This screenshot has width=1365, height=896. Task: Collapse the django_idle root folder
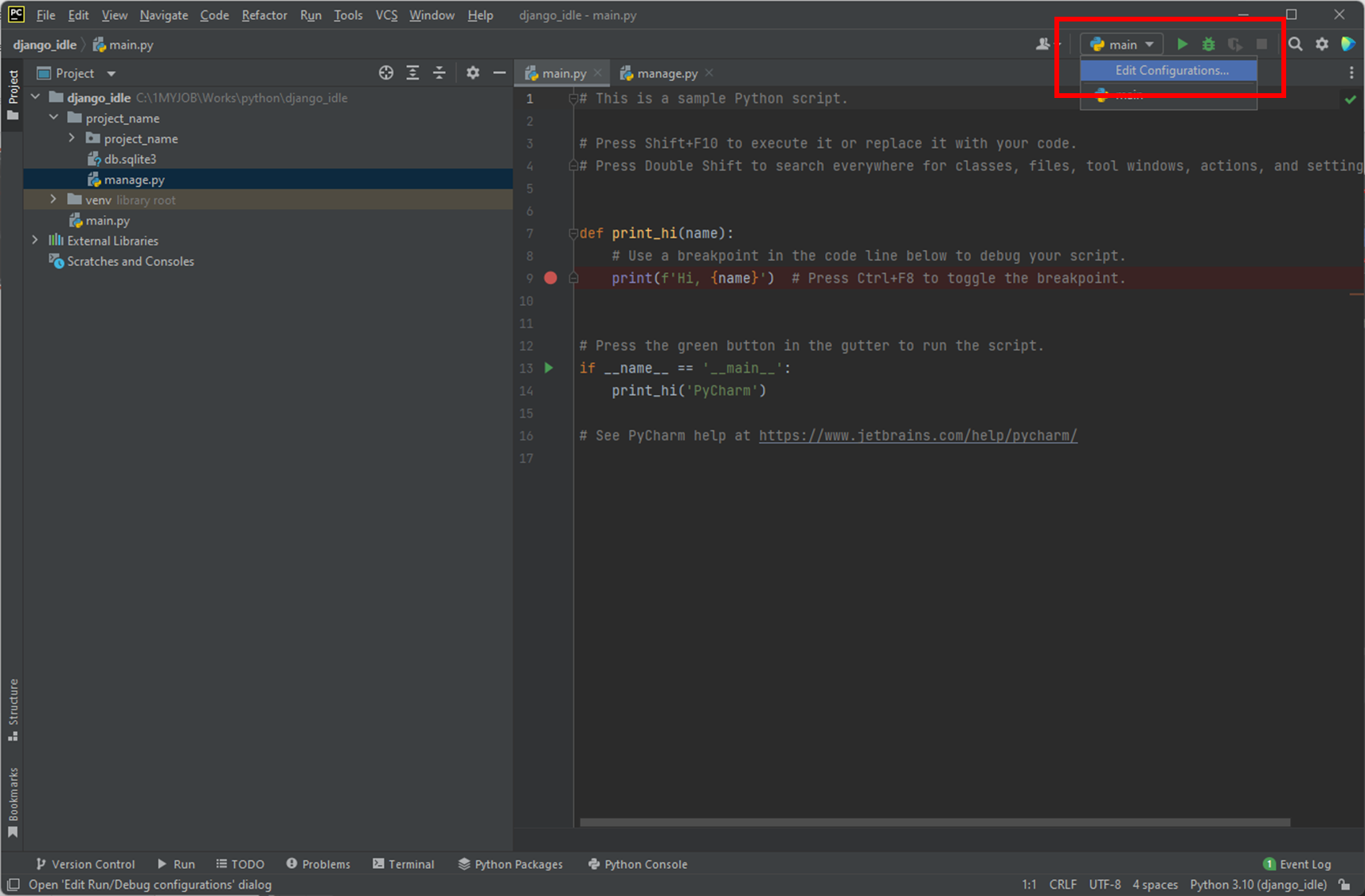[36, 97]
